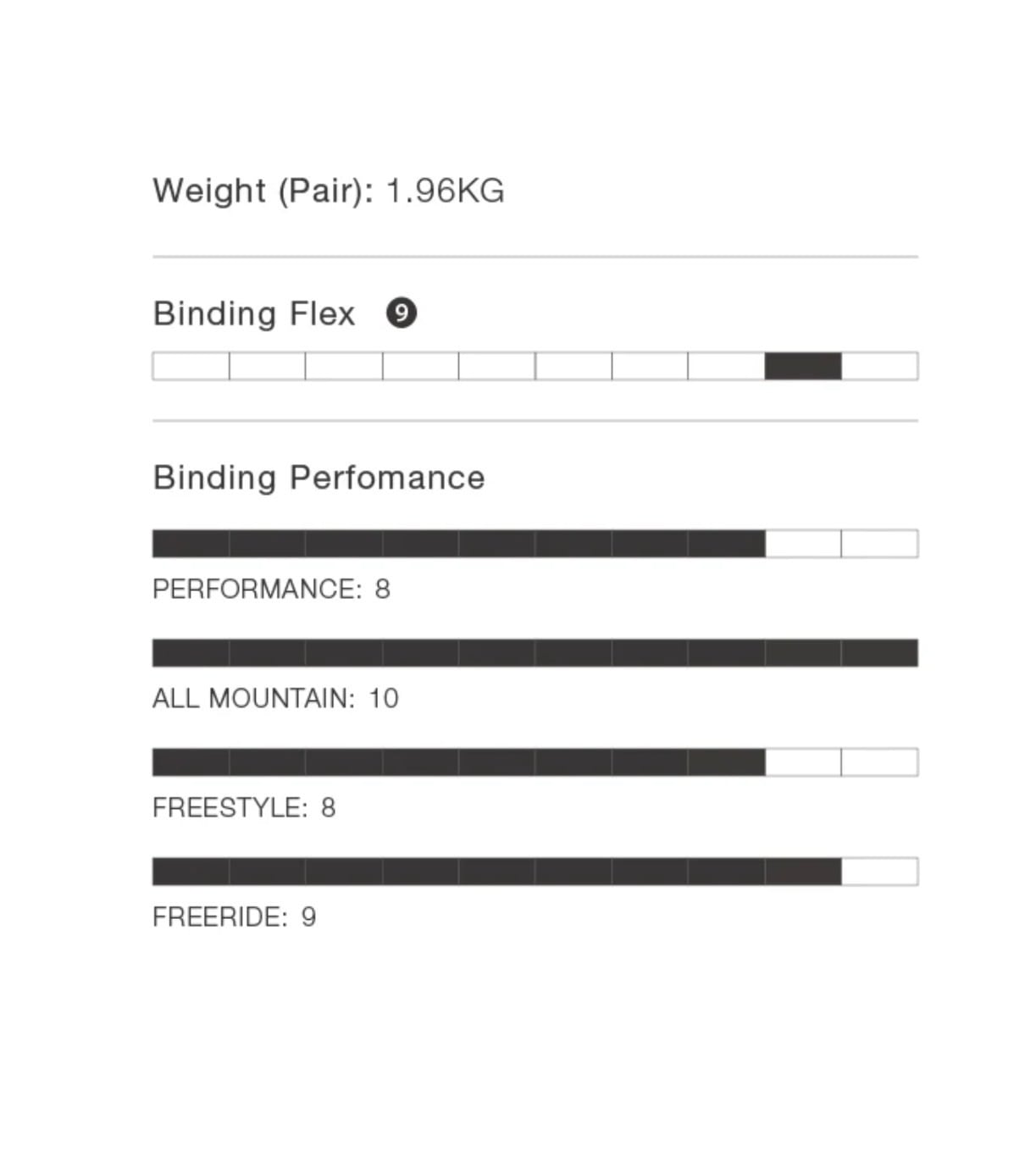
Task: Click the empty end of Freestyle bar
Action: (842, 762)
